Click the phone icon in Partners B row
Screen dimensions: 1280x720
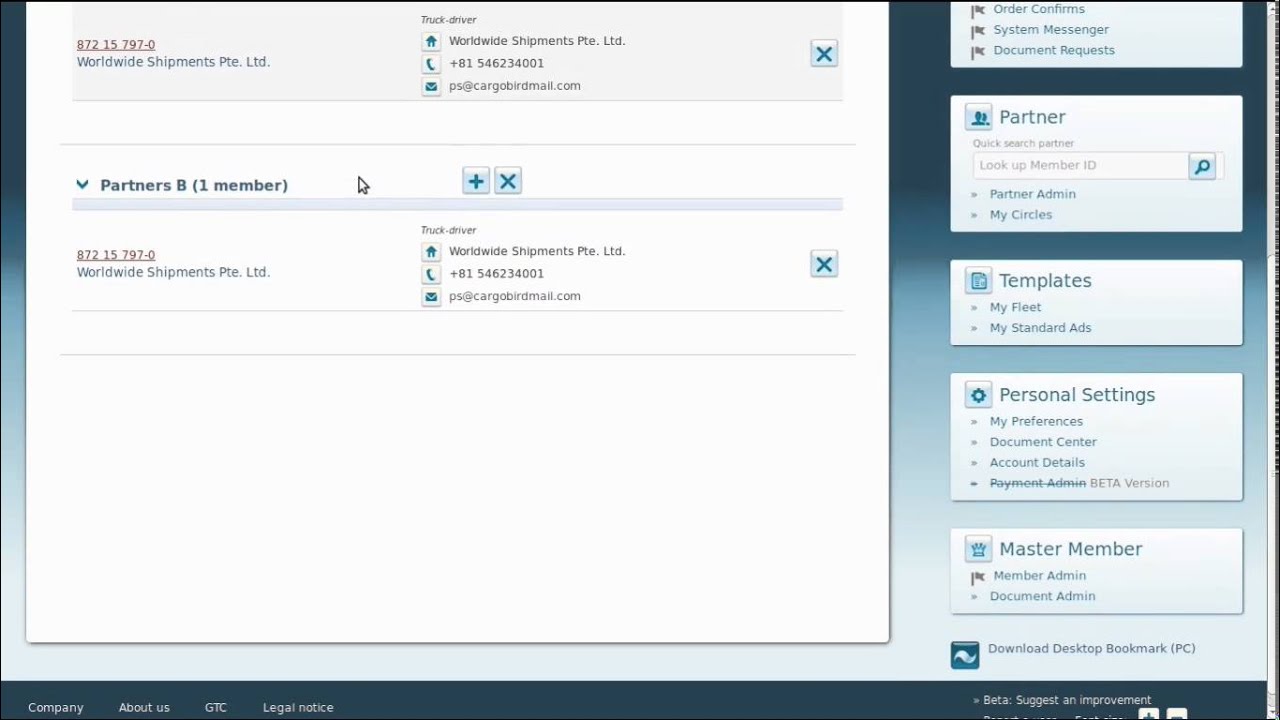point(431,274)
